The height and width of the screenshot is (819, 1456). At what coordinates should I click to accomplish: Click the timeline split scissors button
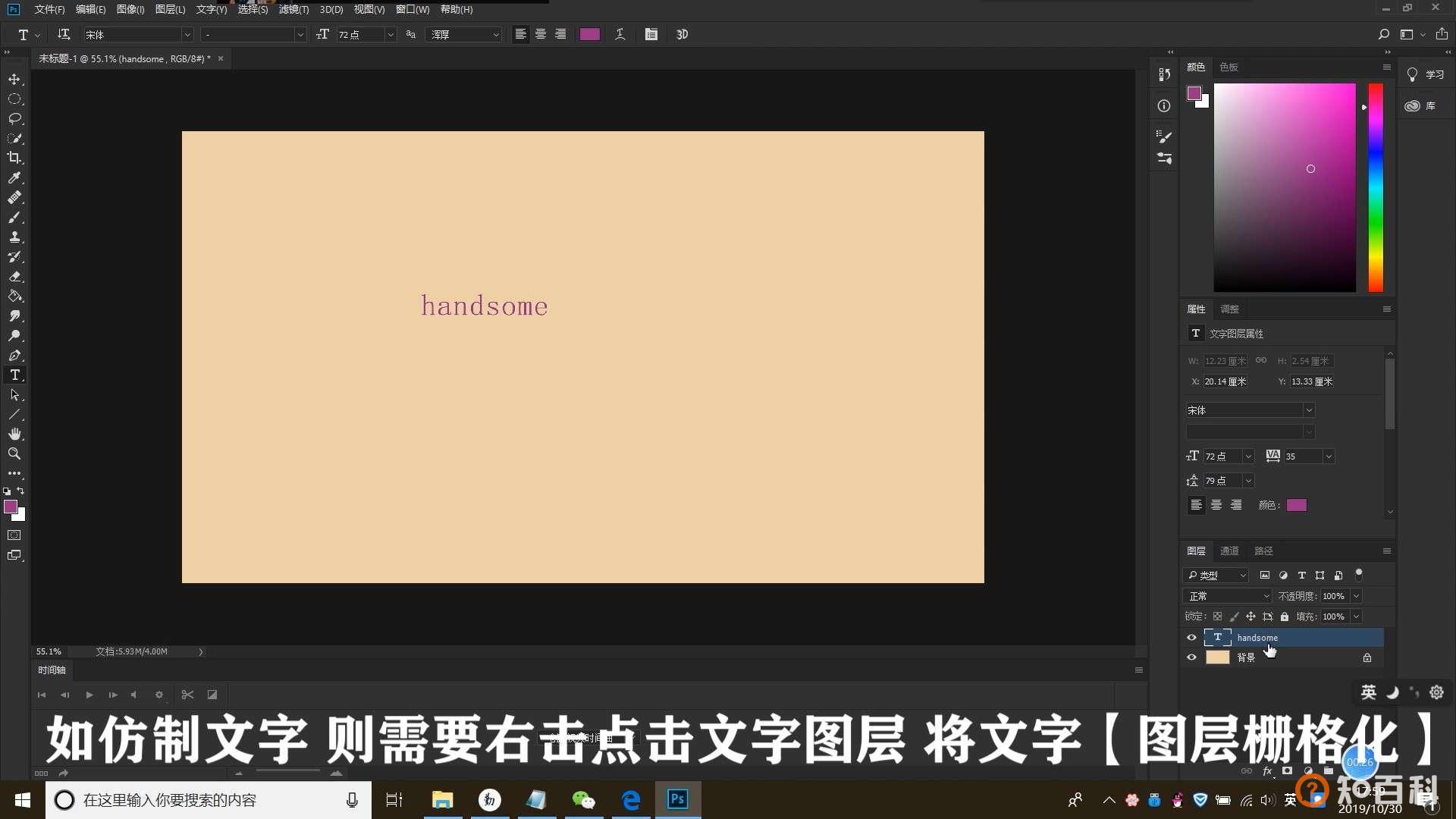pyautogui.click(x=187, y=695)
